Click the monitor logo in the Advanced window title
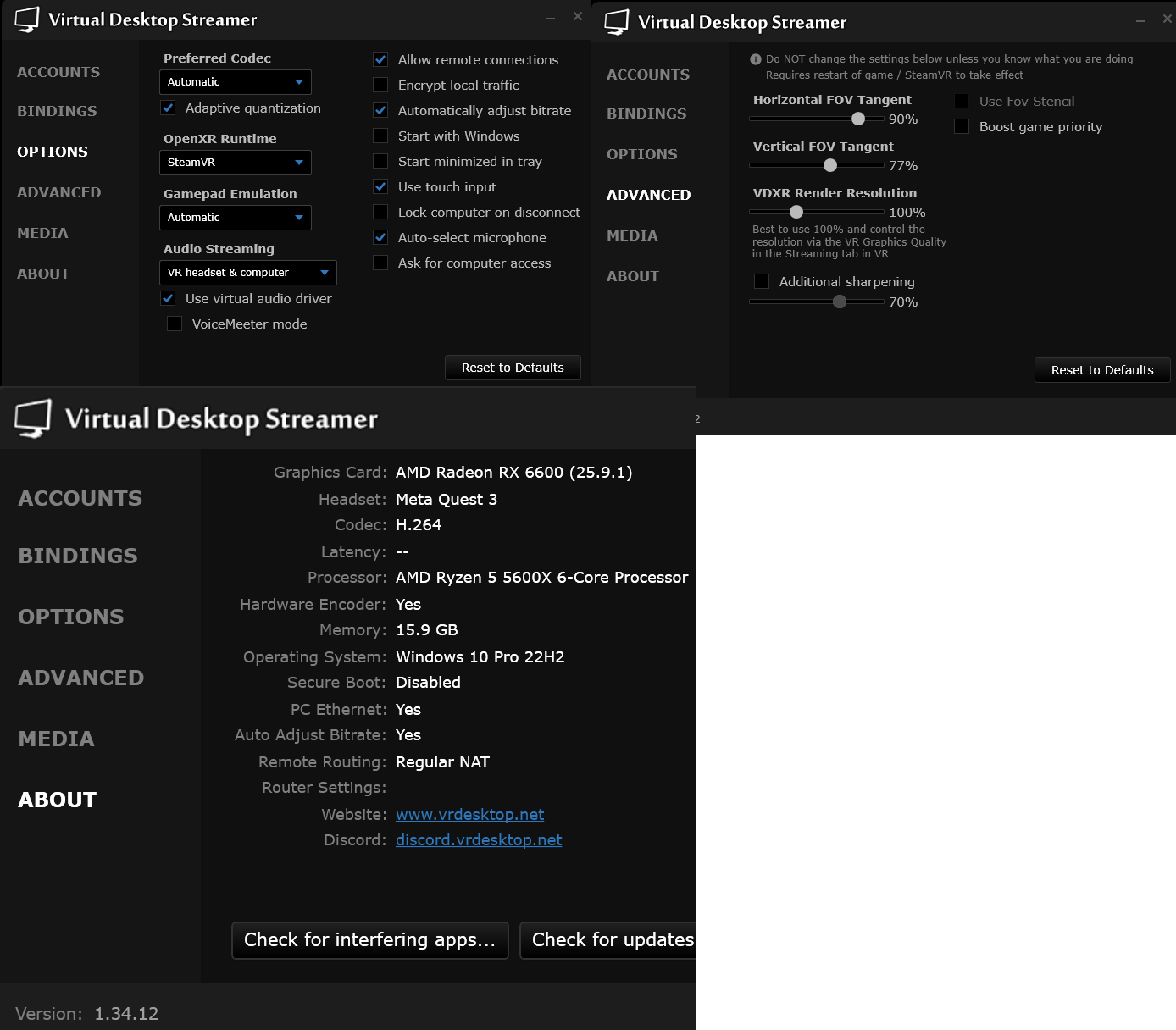 pos(617,22)
